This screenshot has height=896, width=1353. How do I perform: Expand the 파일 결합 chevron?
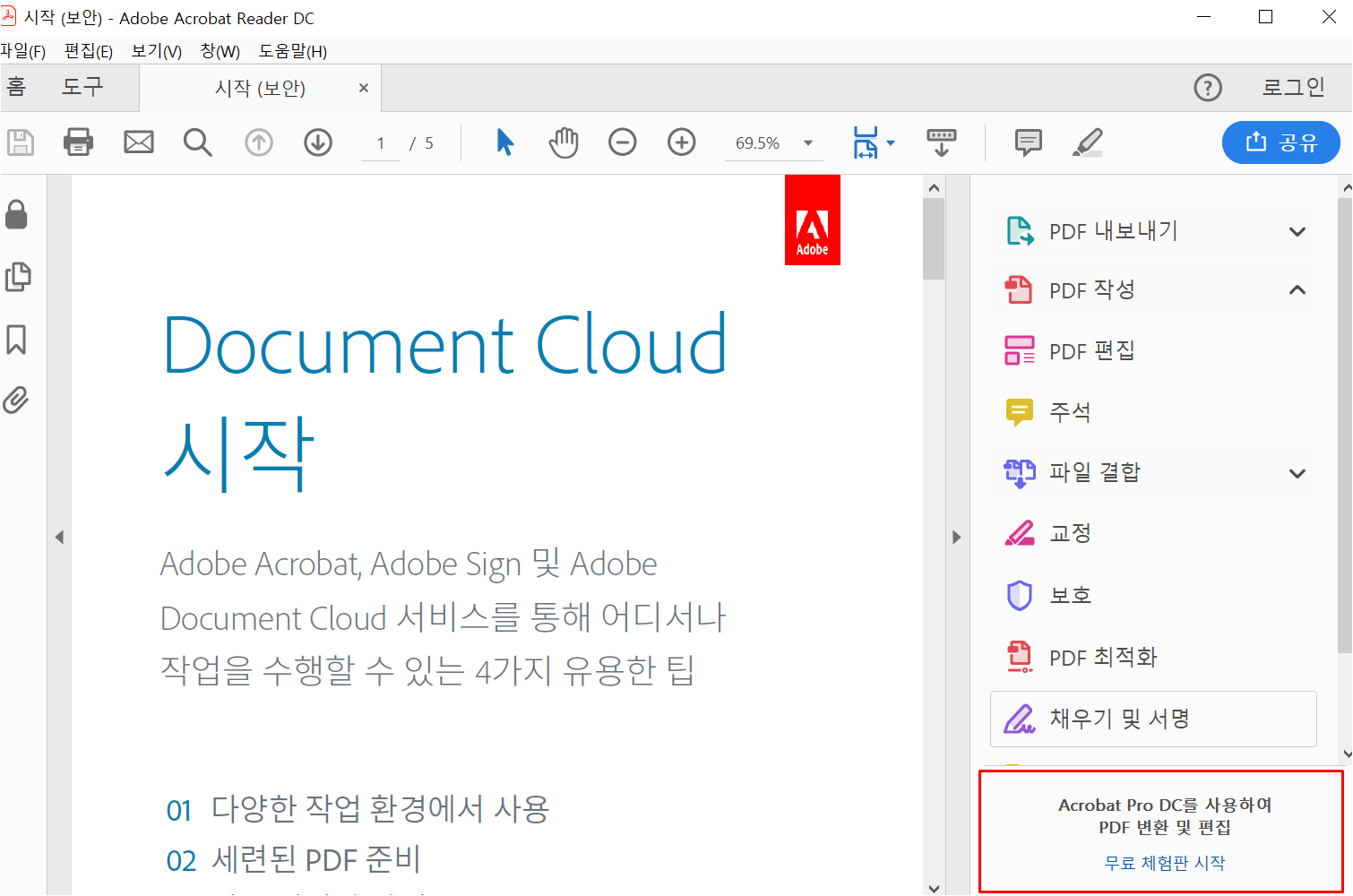click(x=1297, y=473)
